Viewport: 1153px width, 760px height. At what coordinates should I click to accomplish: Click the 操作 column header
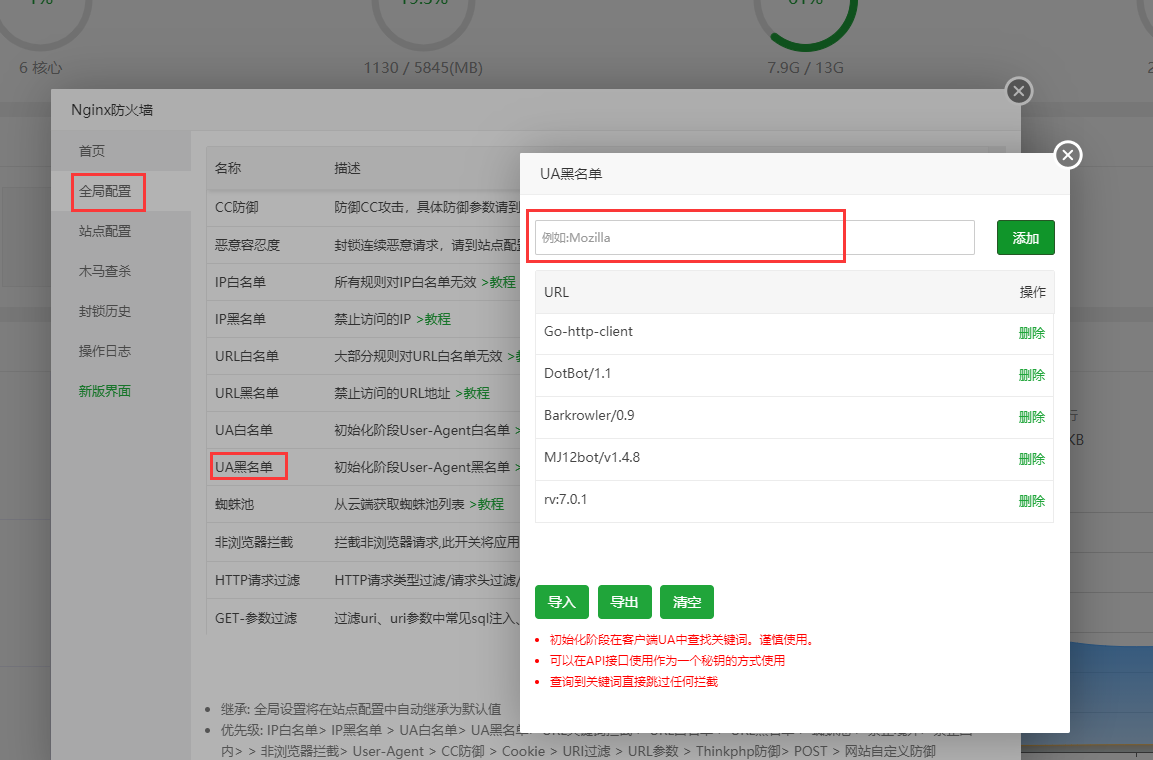click(1032, 293)
